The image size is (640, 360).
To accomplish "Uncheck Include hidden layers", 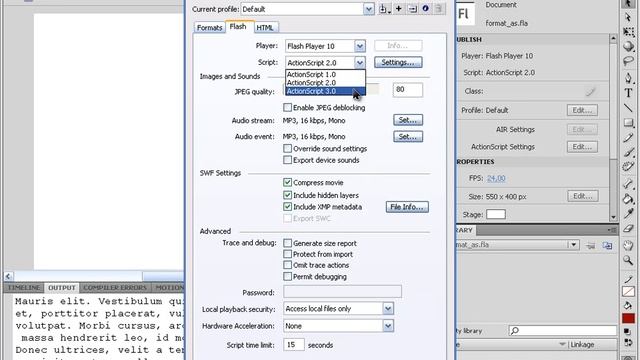I will 287,195.
